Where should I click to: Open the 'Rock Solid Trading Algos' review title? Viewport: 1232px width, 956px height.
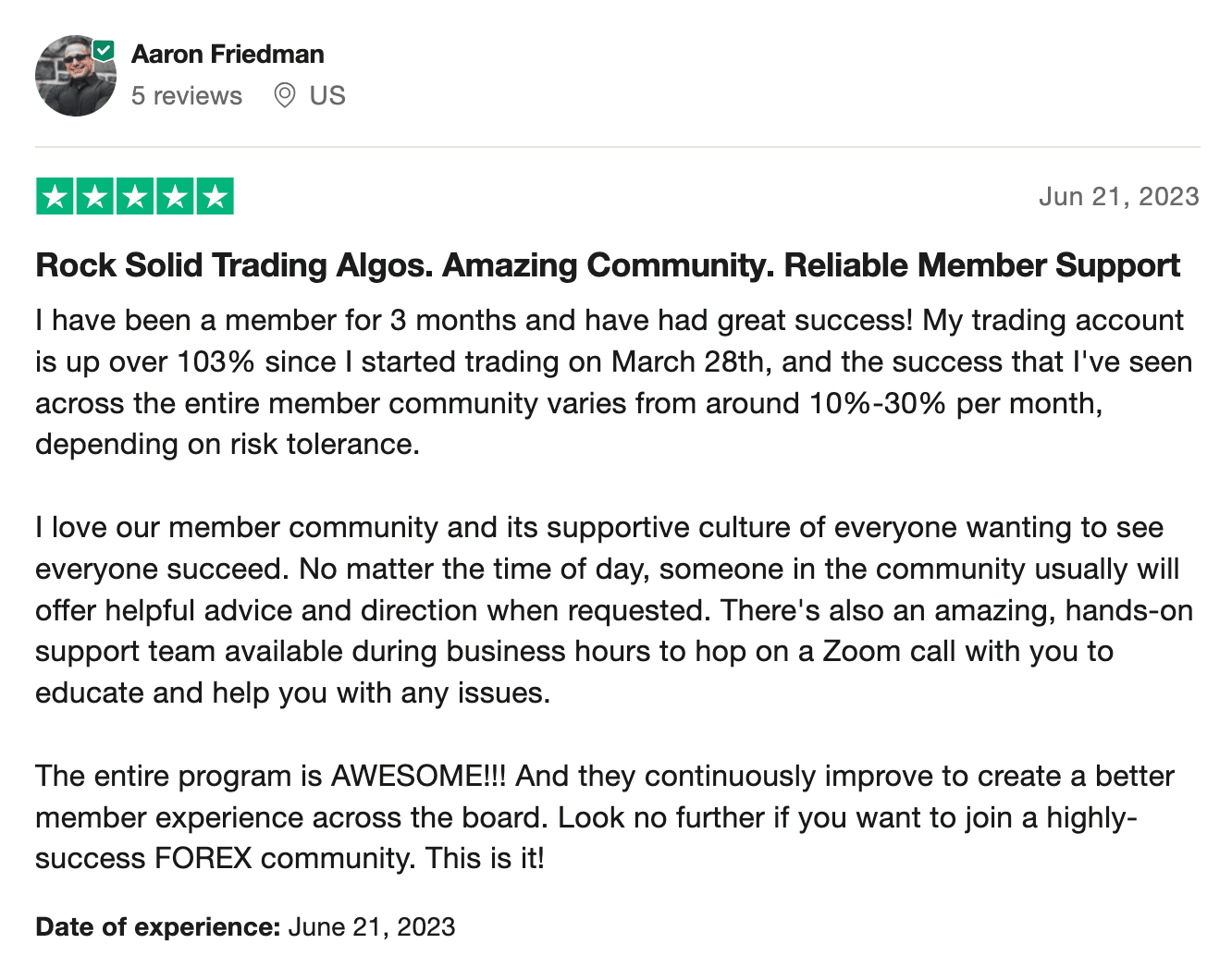tap(607, 265)
